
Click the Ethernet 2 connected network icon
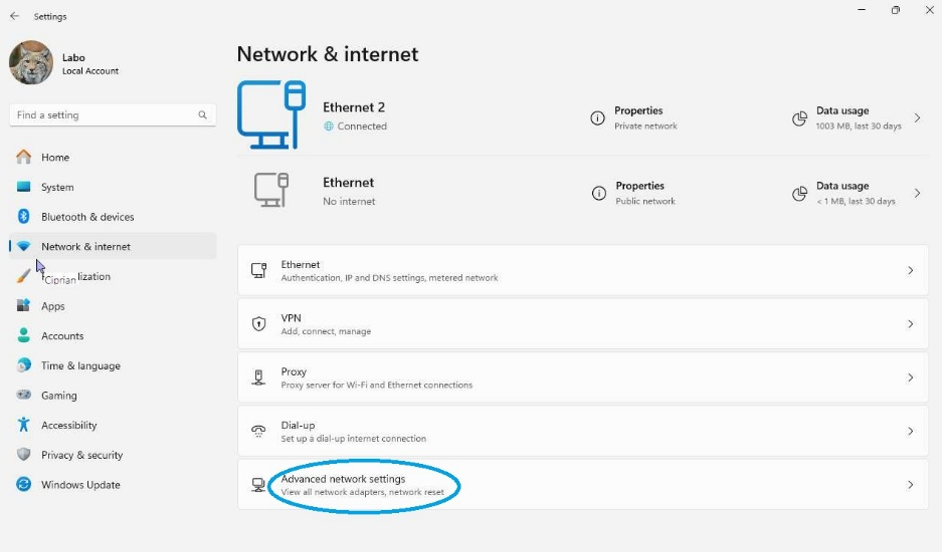271,114
